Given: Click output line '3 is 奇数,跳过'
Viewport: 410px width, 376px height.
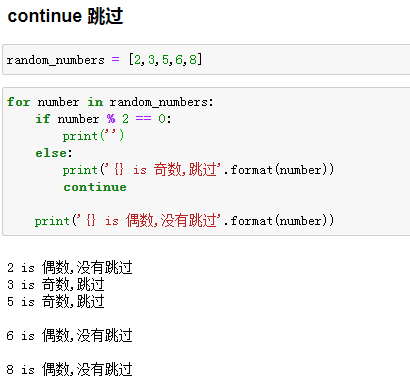Looking at the screenshot, I should pos(56,285).
